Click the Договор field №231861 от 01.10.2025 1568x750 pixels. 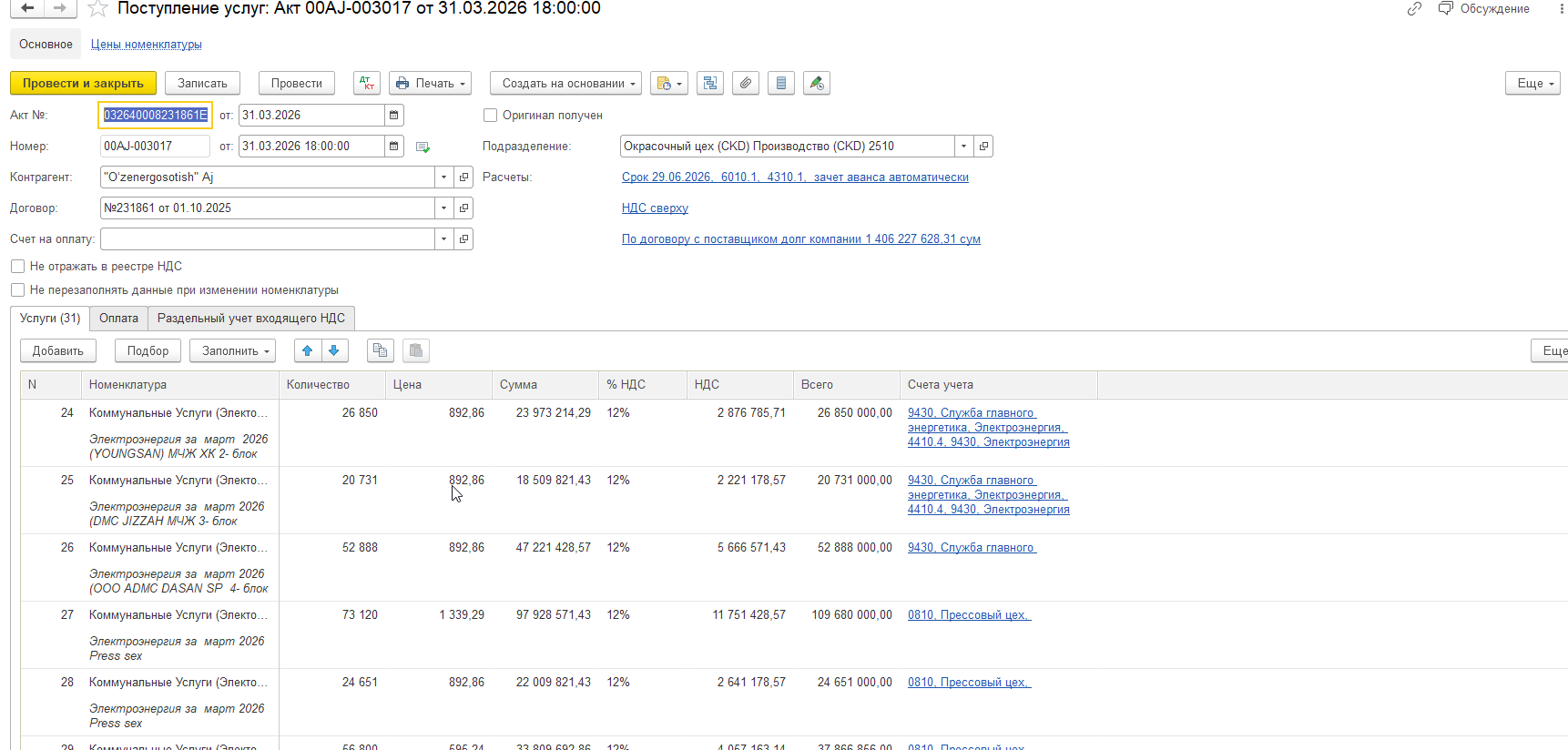267,208
